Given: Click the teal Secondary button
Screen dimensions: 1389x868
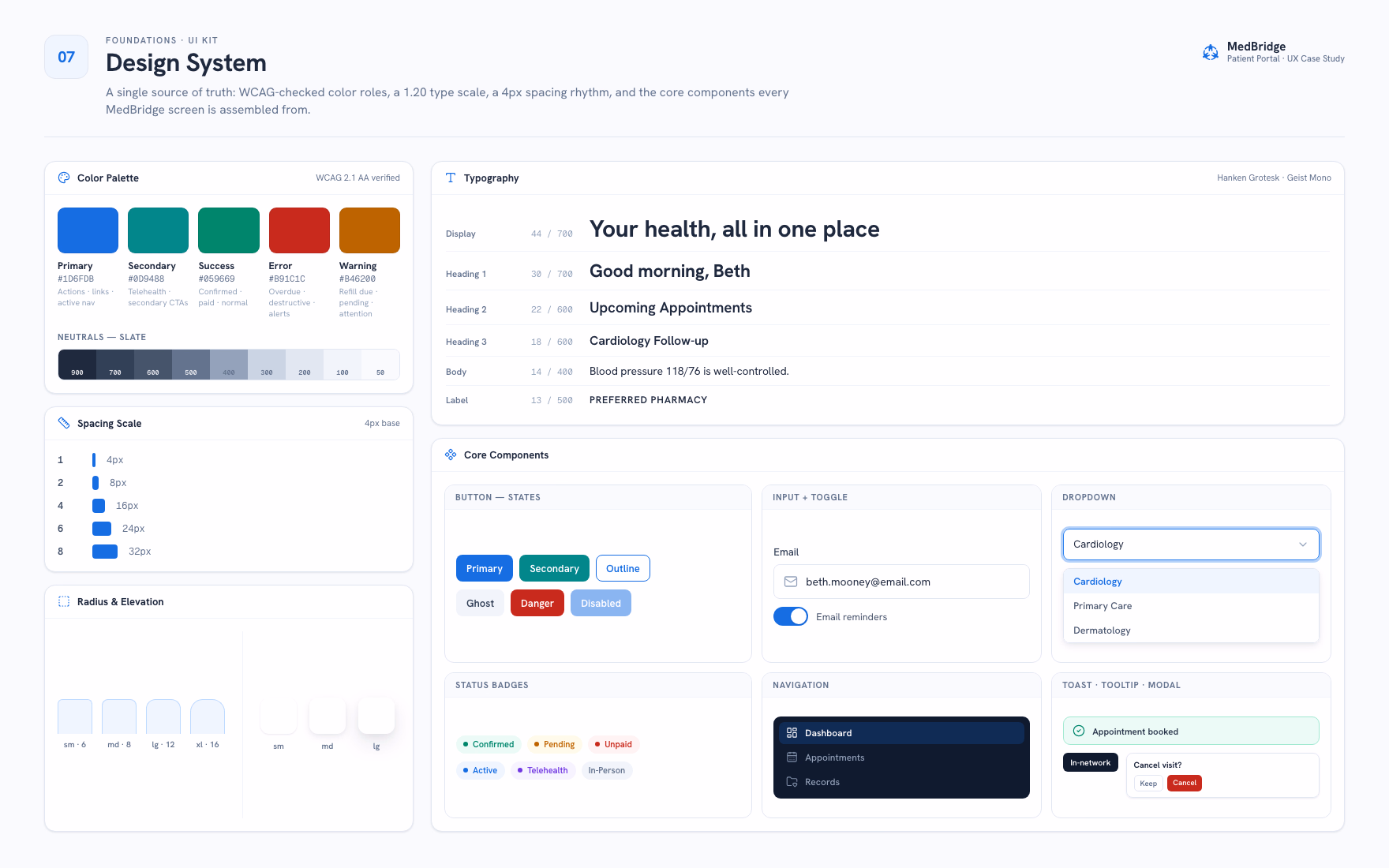Looking at the screenshot, I should [x=554, y=568].
